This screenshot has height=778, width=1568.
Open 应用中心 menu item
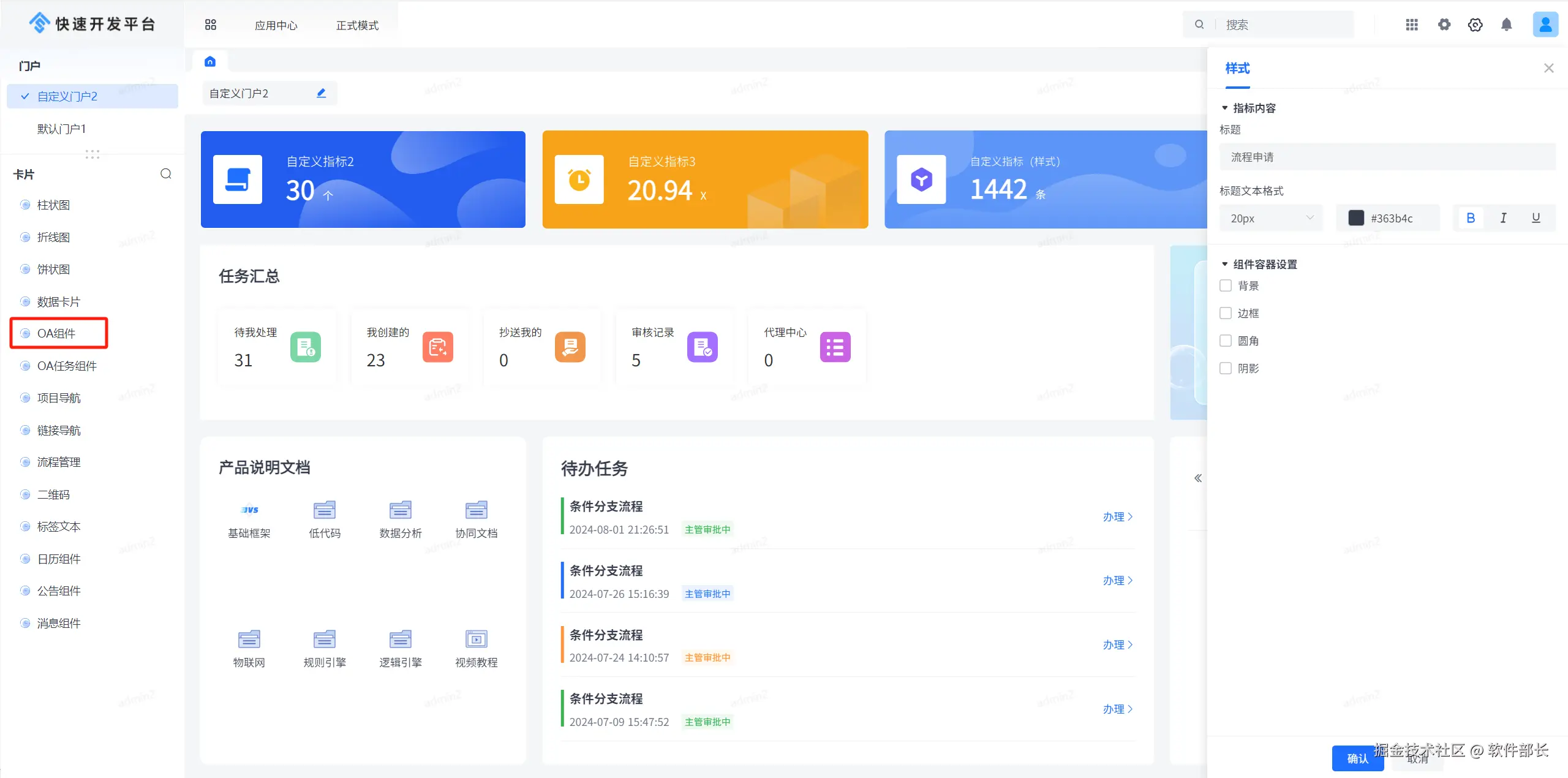pos(276,25)
